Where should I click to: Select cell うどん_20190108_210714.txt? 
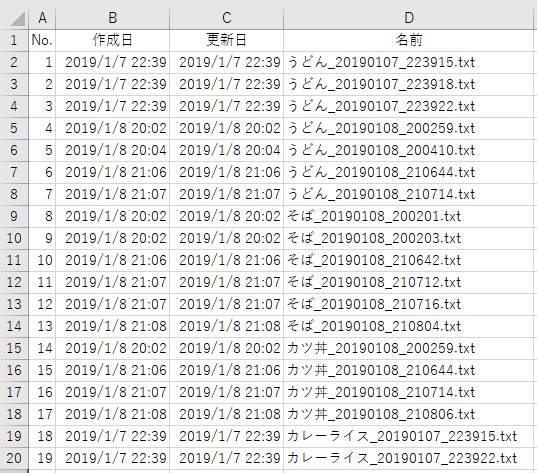point(409,194)
